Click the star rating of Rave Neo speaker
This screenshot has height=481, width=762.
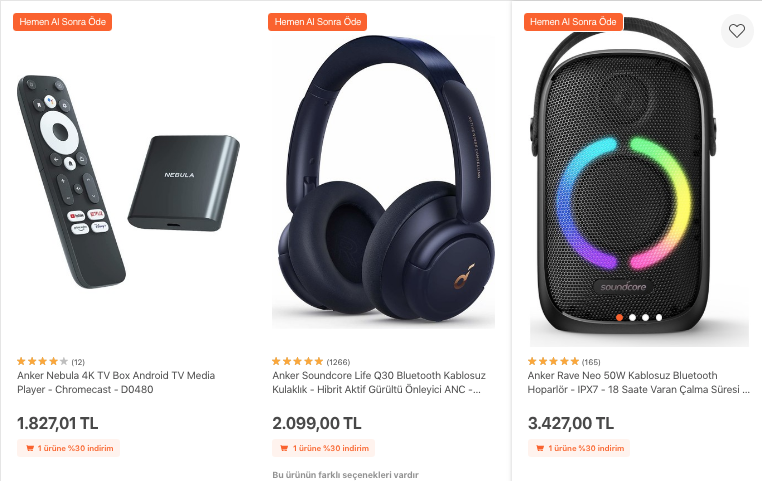coord(553,361)
